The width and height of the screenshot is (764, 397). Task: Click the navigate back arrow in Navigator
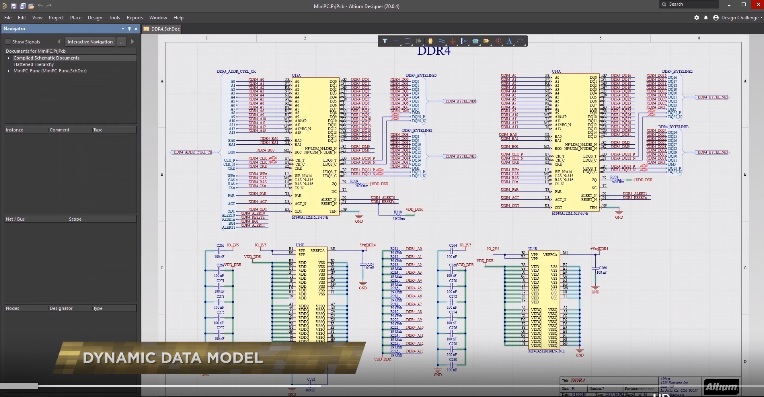(59, 42)
